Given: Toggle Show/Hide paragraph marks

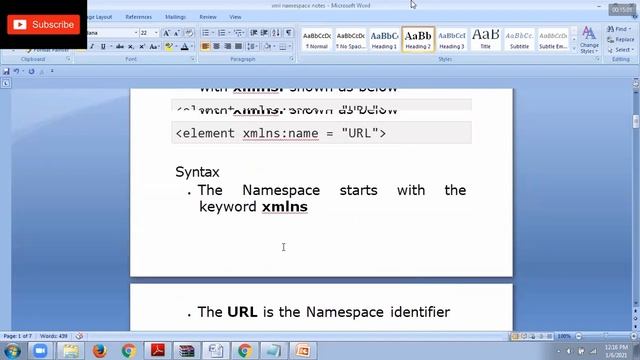Looking at the screenshot, I should (289, 33).
